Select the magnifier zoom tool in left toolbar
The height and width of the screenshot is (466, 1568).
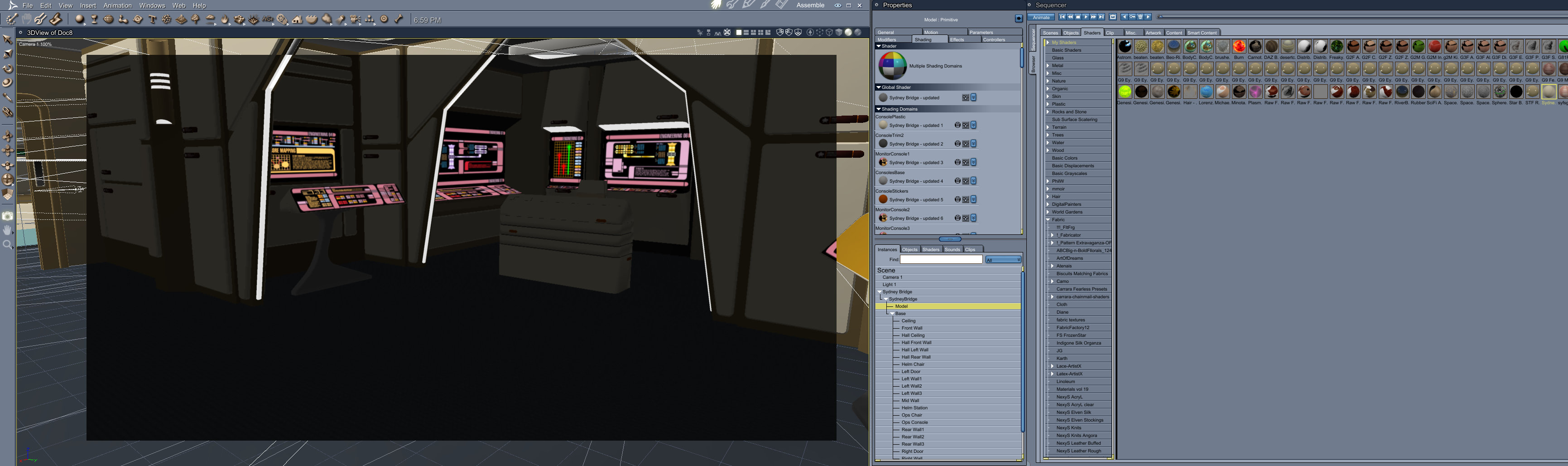point(7,245)
